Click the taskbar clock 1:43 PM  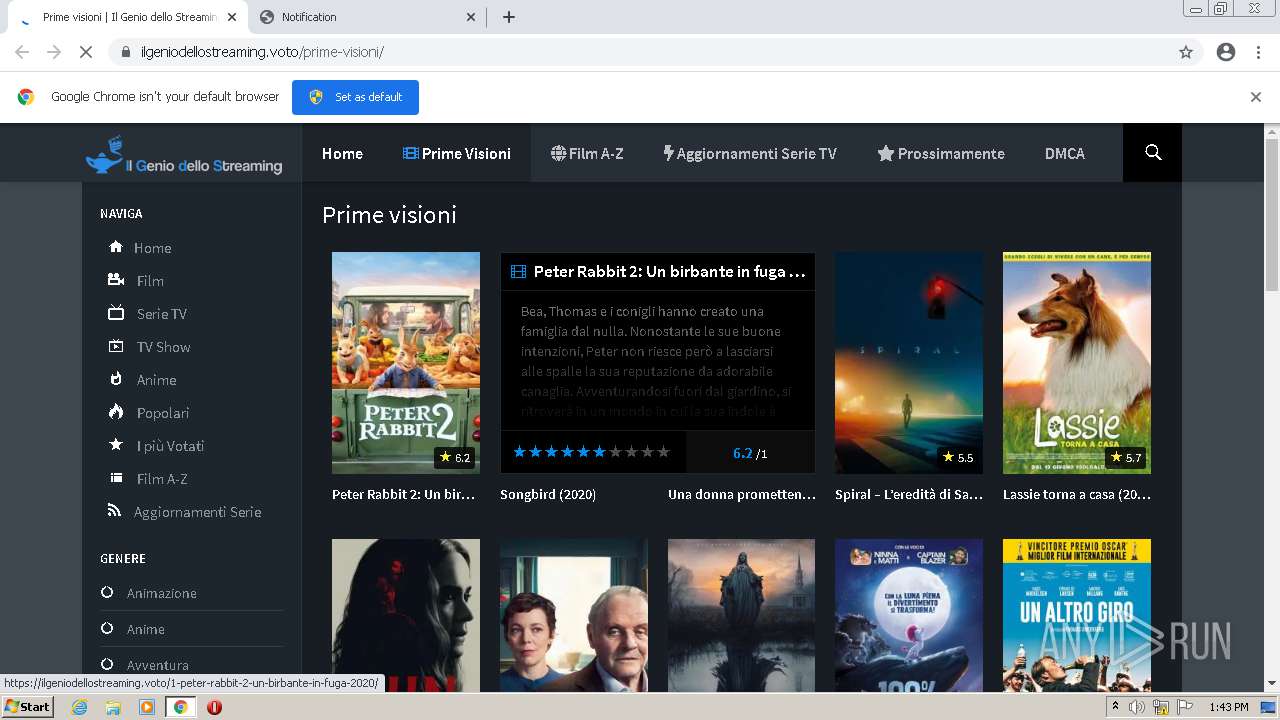[1228, 707]
